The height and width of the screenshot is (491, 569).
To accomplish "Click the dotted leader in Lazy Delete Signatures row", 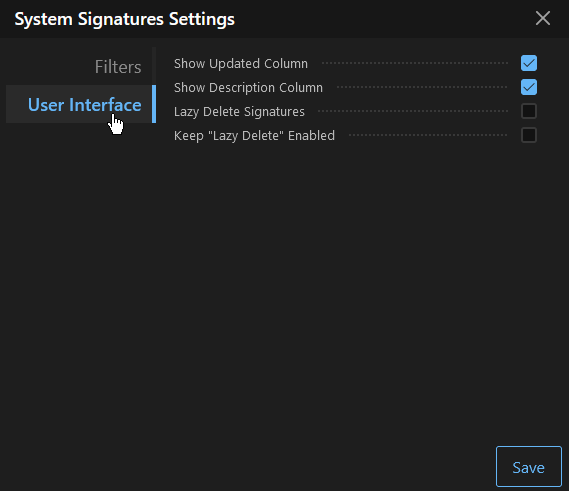I will (413, 111).
